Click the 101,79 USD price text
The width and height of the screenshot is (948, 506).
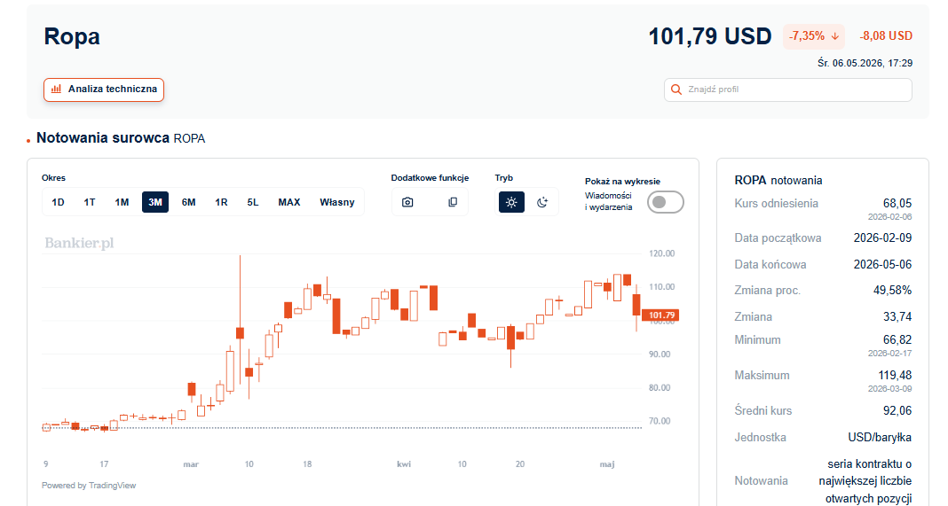click(x=710, y=36)
